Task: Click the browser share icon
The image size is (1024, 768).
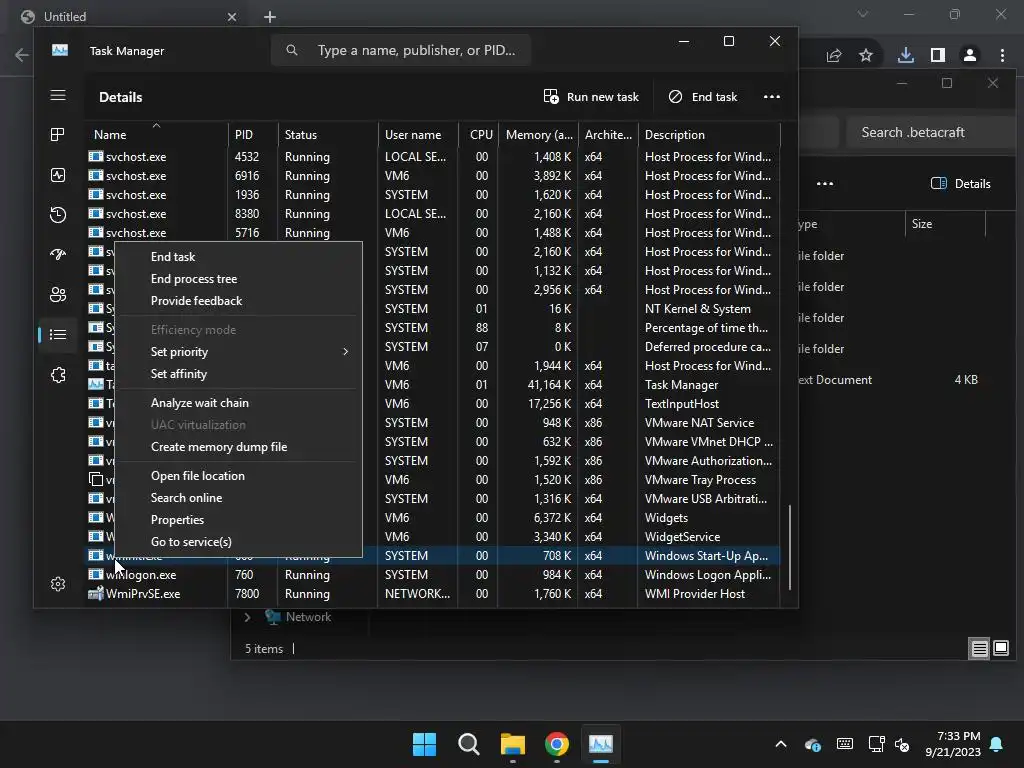Action: coord(833,56)
